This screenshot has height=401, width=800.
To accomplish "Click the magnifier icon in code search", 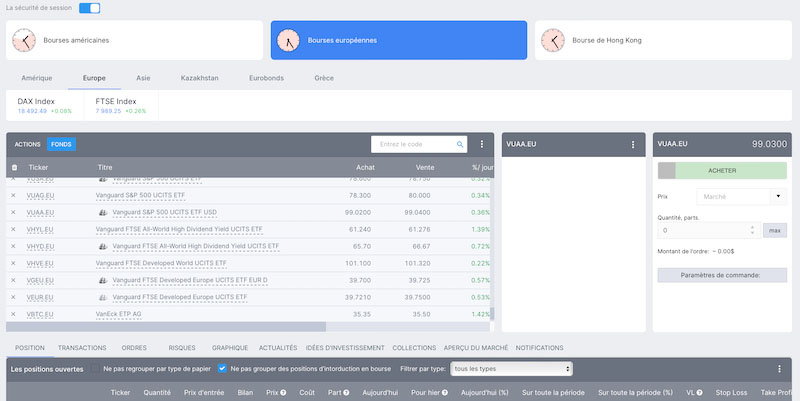I will click(460, 144).
